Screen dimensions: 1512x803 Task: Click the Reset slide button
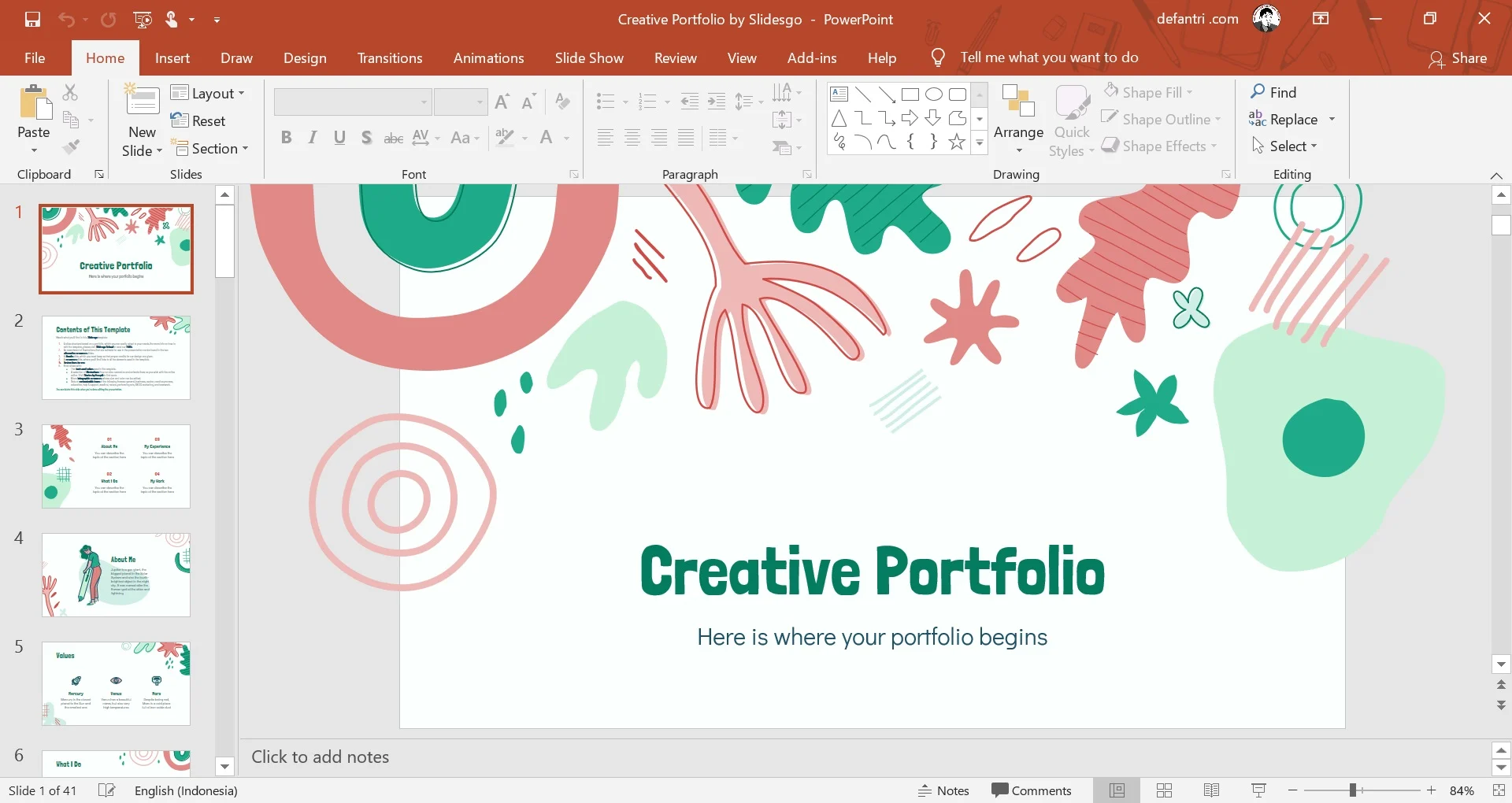tap(198, 120)
